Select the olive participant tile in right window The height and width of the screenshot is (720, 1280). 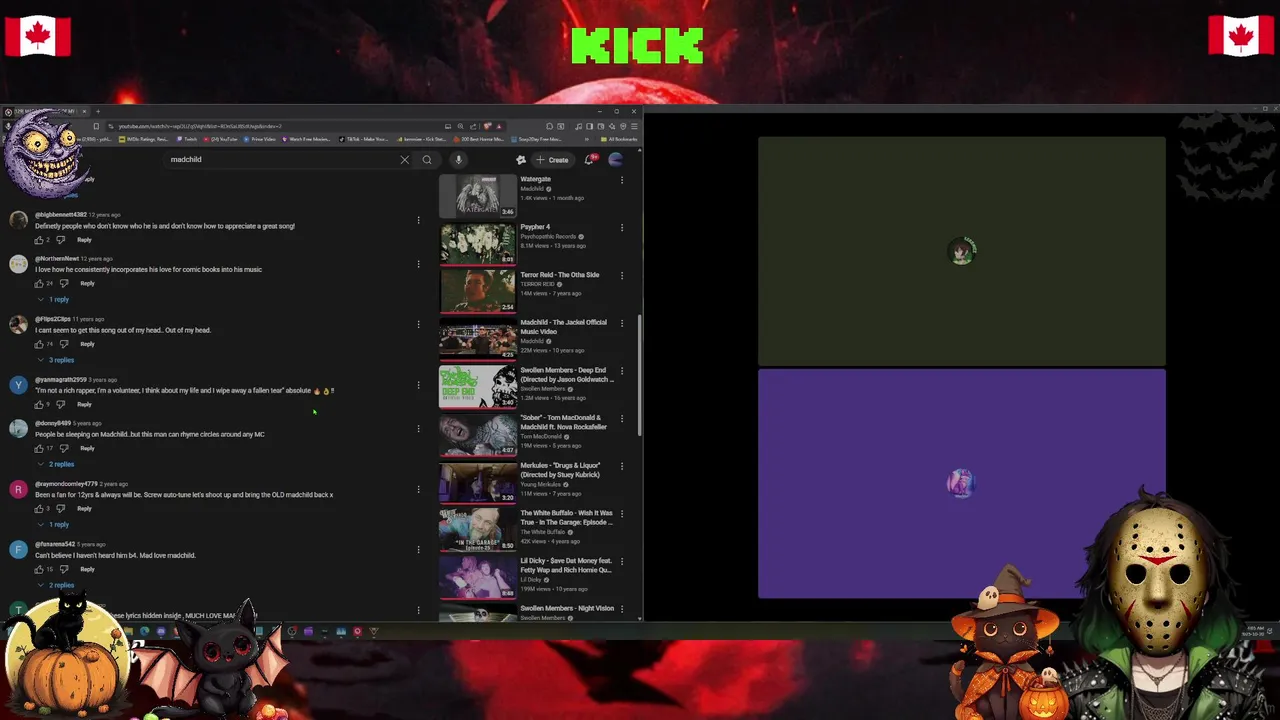click(961, 251)
